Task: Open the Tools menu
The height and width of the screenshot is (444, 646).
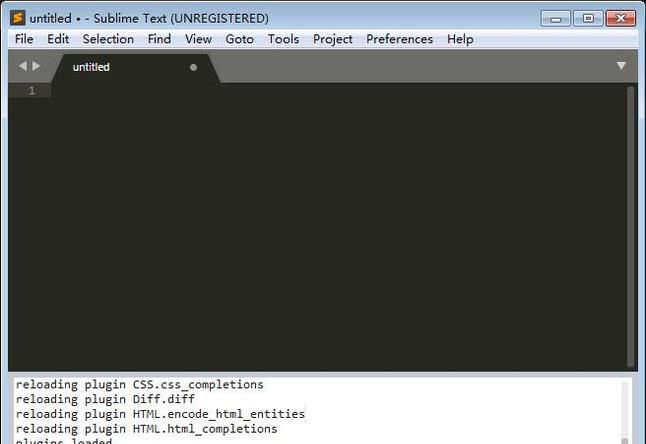Action: pyautogui.click(x=283, y=39)
